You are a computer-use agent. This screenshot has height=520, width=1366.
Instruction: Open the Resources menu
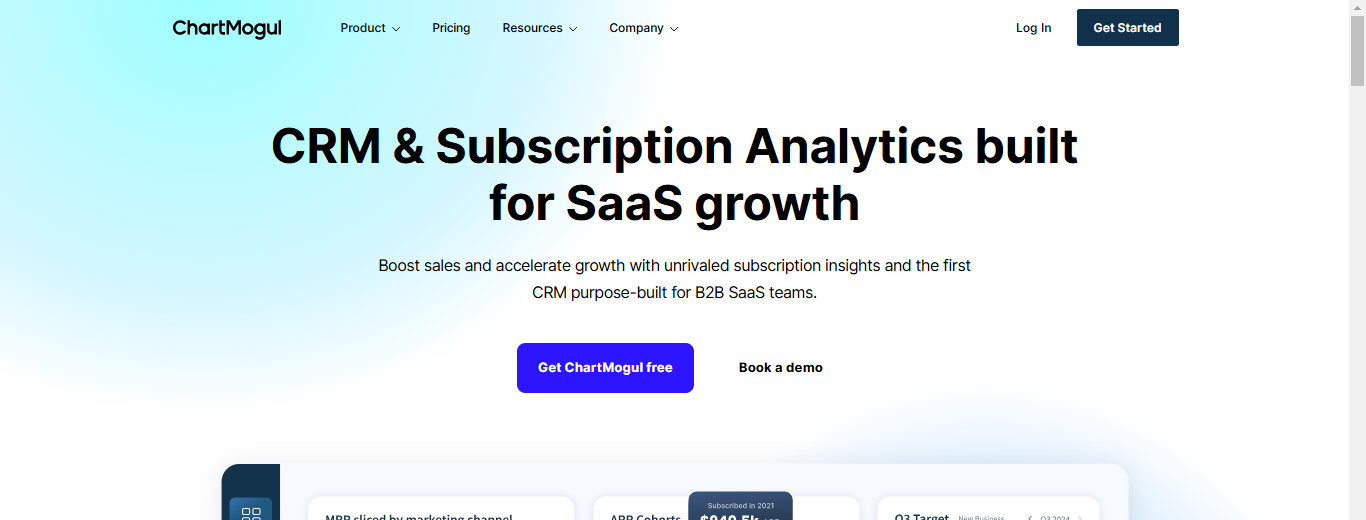[x=532, y=28]
